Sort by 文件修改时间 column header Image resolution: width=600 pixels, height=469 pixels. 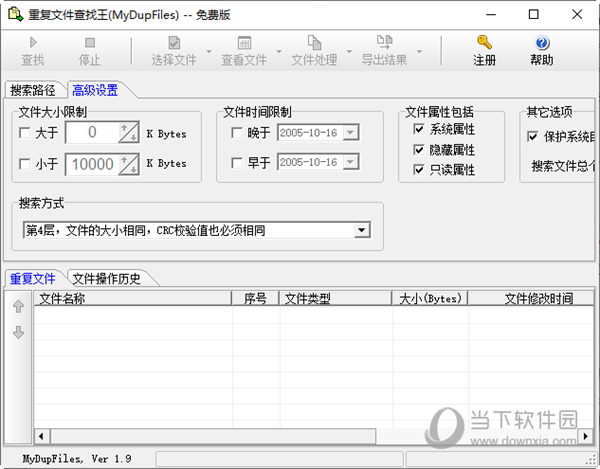[531, 298]
